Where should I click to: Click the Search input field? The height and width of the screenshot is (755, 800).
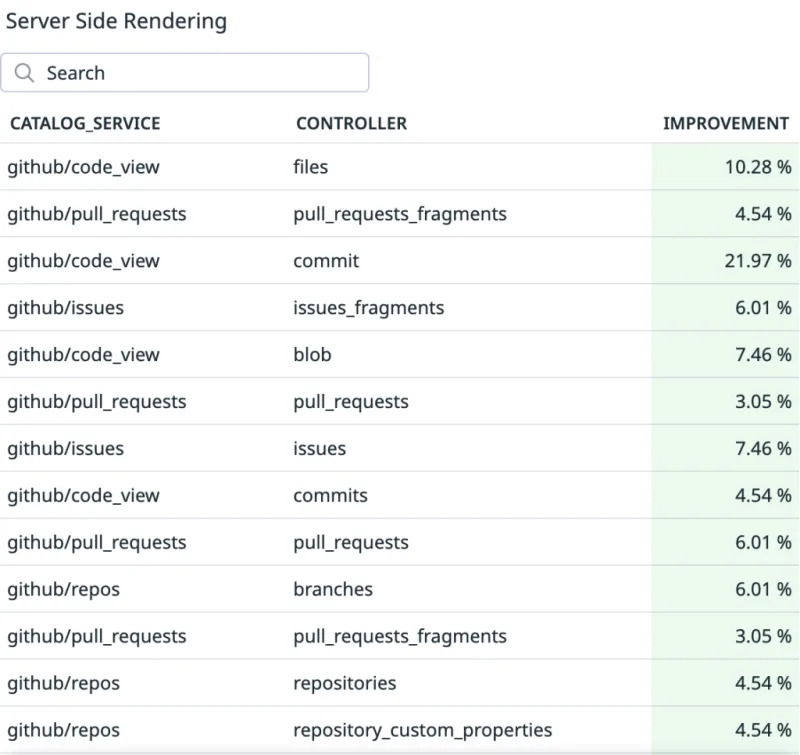tap(185, 72)
